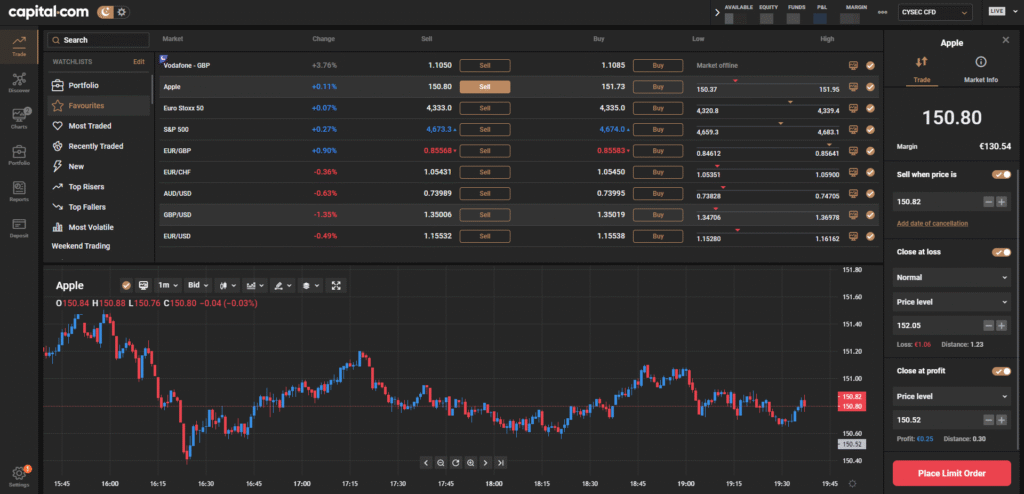Screen dimensions: 1024x494
Task: Increase the 150.82 sell price with plus
Action: click(x=1002, y=202)
